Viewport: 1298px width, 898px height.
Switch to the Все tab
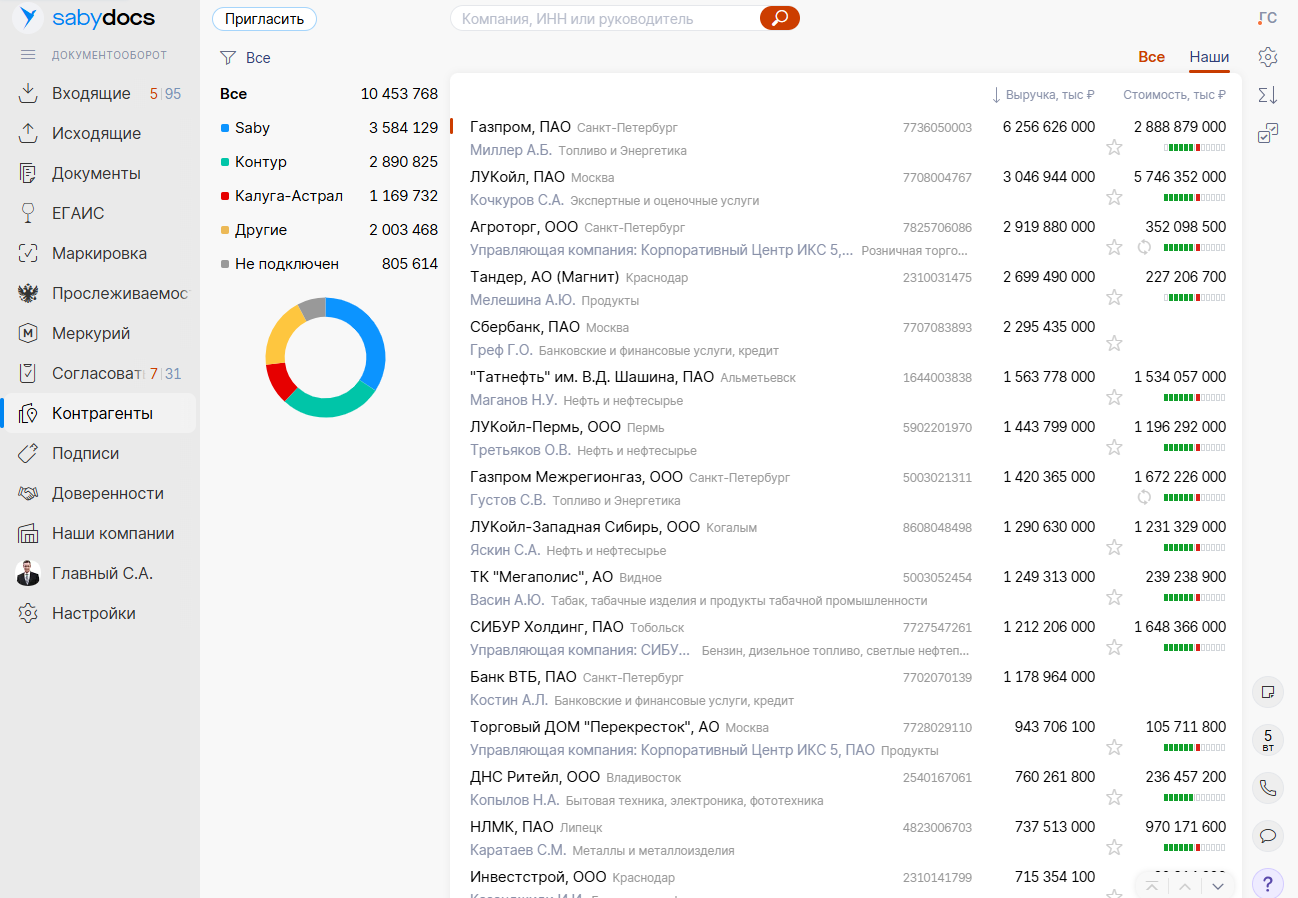[1151, 57]
